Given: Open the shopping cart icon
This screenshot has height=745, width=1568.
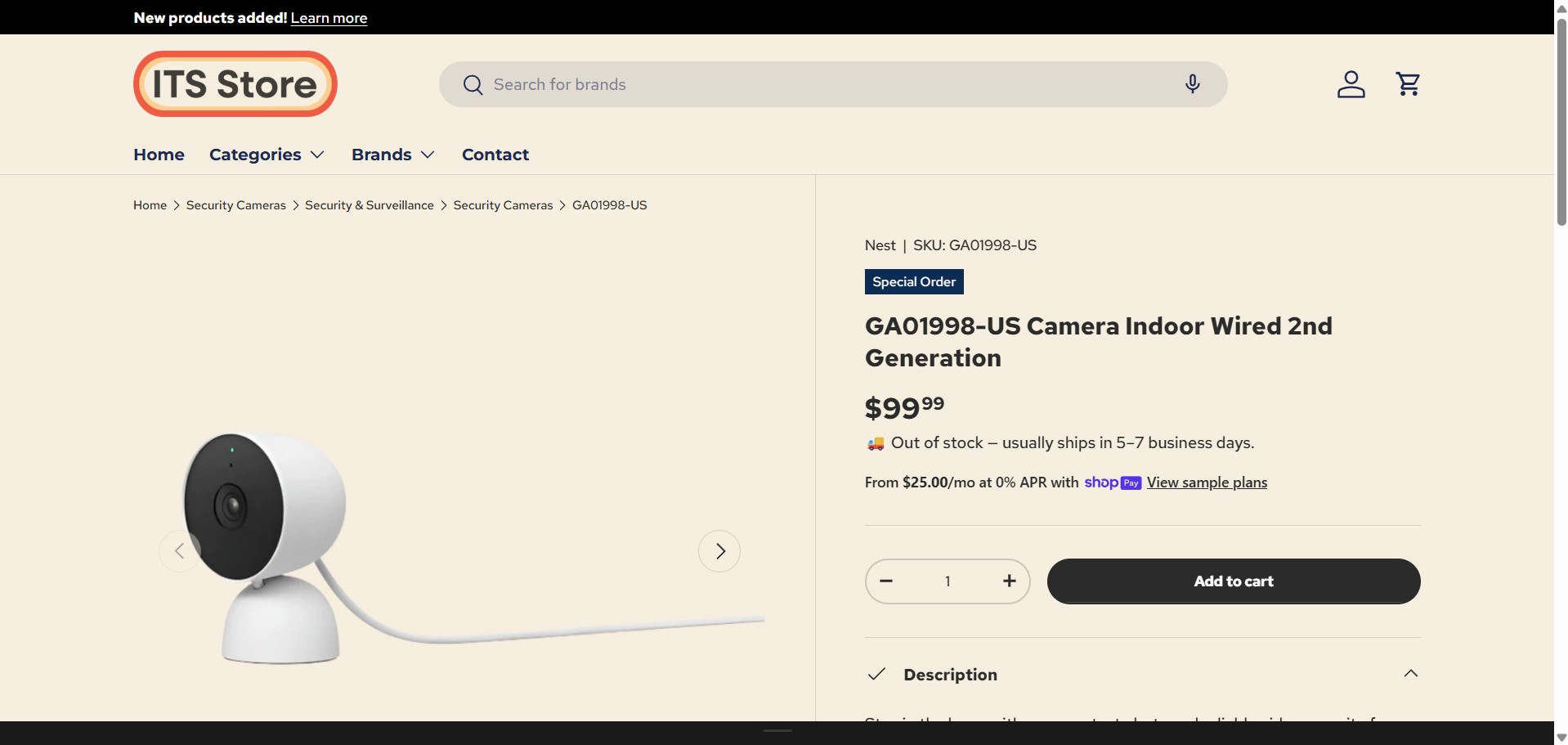Looking at the screenshot, I should click(1408, 84).
